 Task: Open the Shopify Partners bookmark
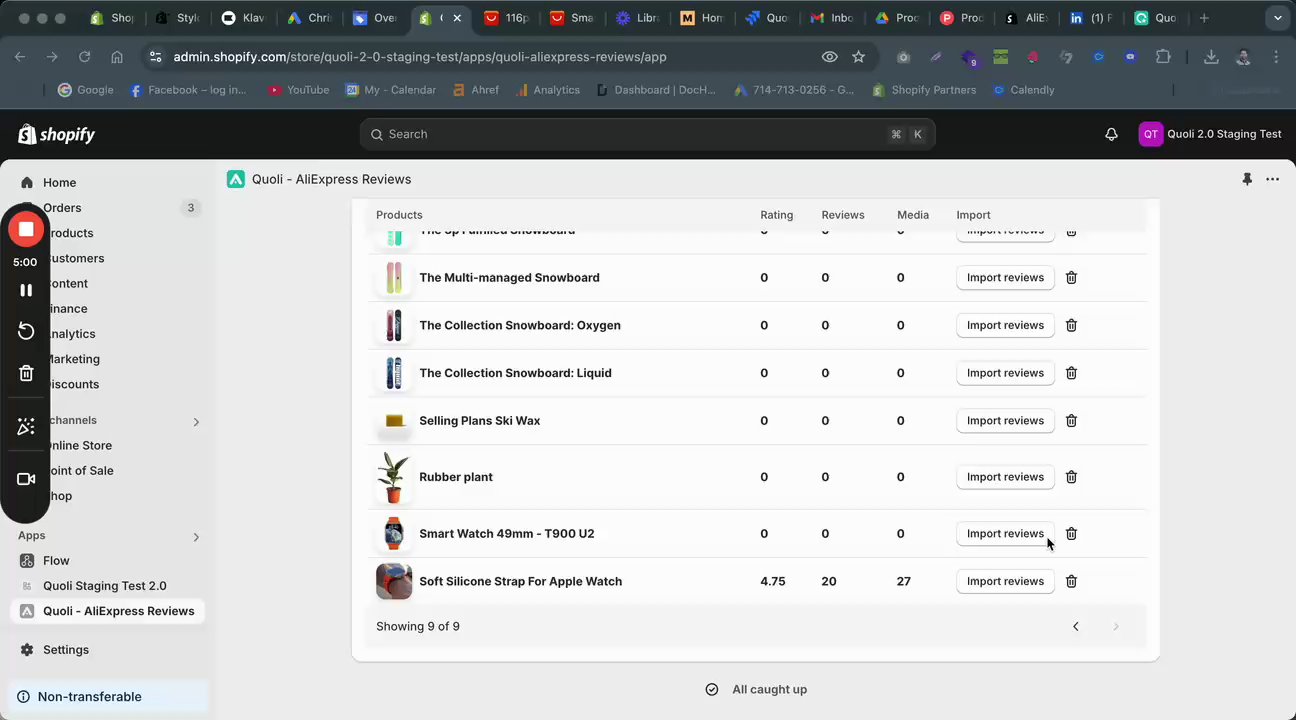pyautogui.click(x=923, y=90)
